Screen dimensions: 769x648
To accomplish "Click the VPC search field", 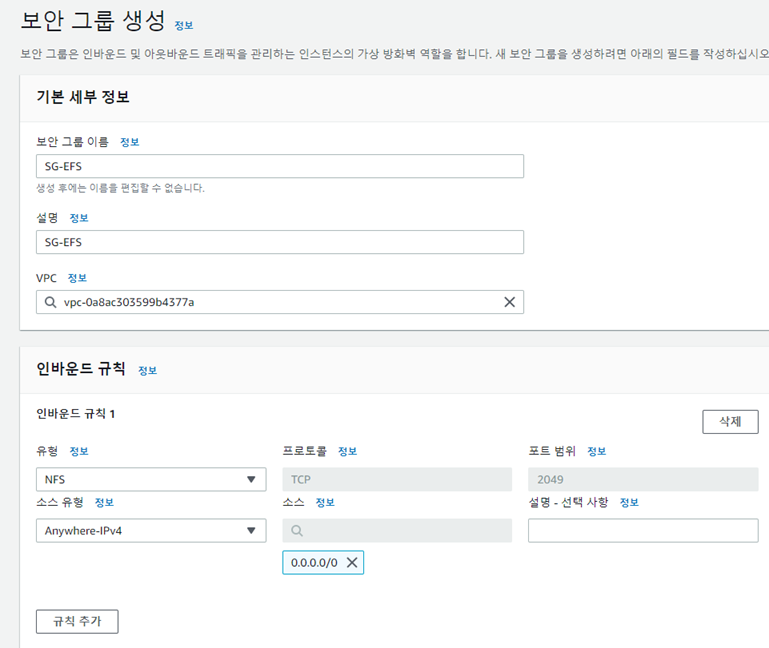I will pyautogui.click(x=280, y=302).
